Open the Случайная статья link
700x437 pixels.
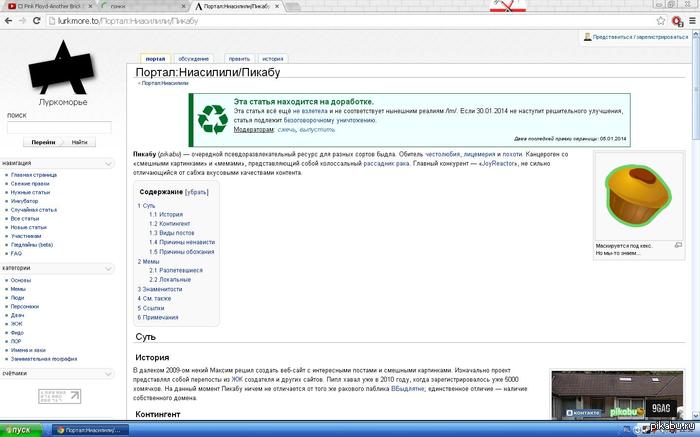(34, 210)
